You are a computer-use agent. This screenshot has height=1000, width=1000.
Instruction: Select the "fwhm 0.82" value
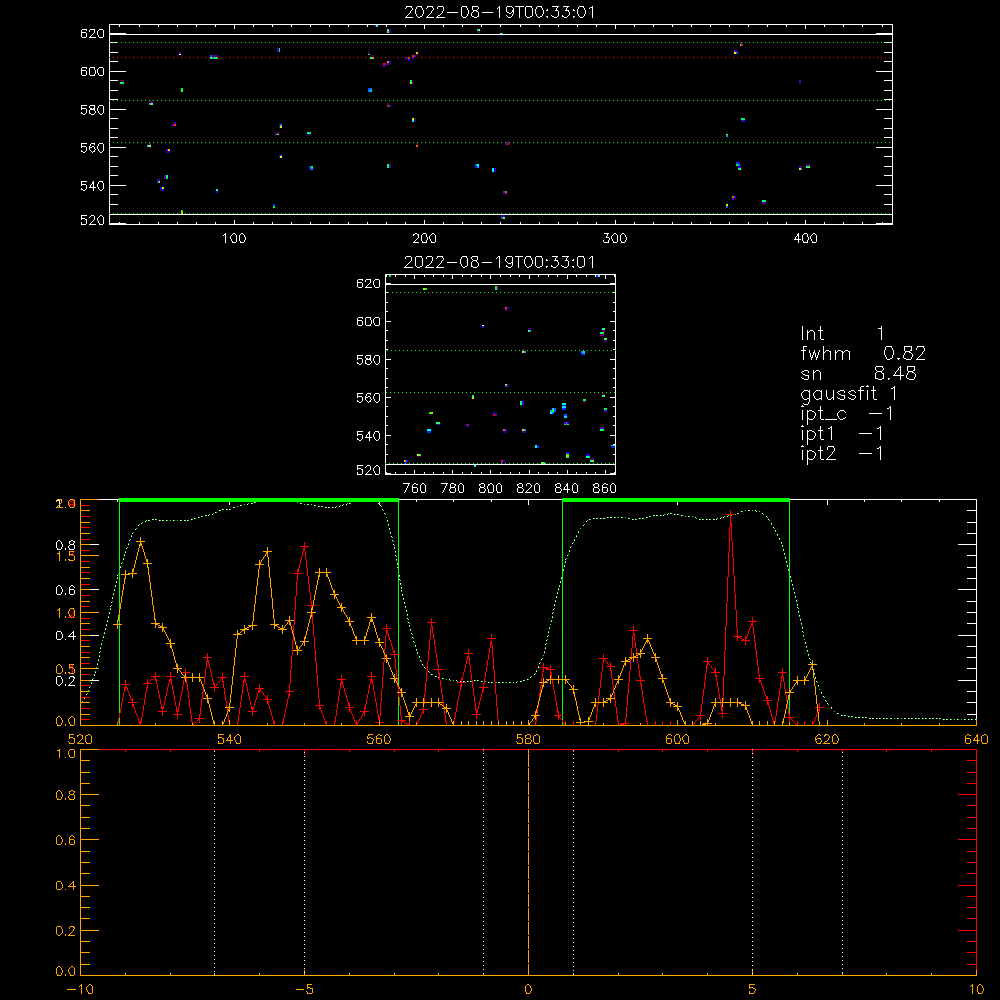coord(863,353)
